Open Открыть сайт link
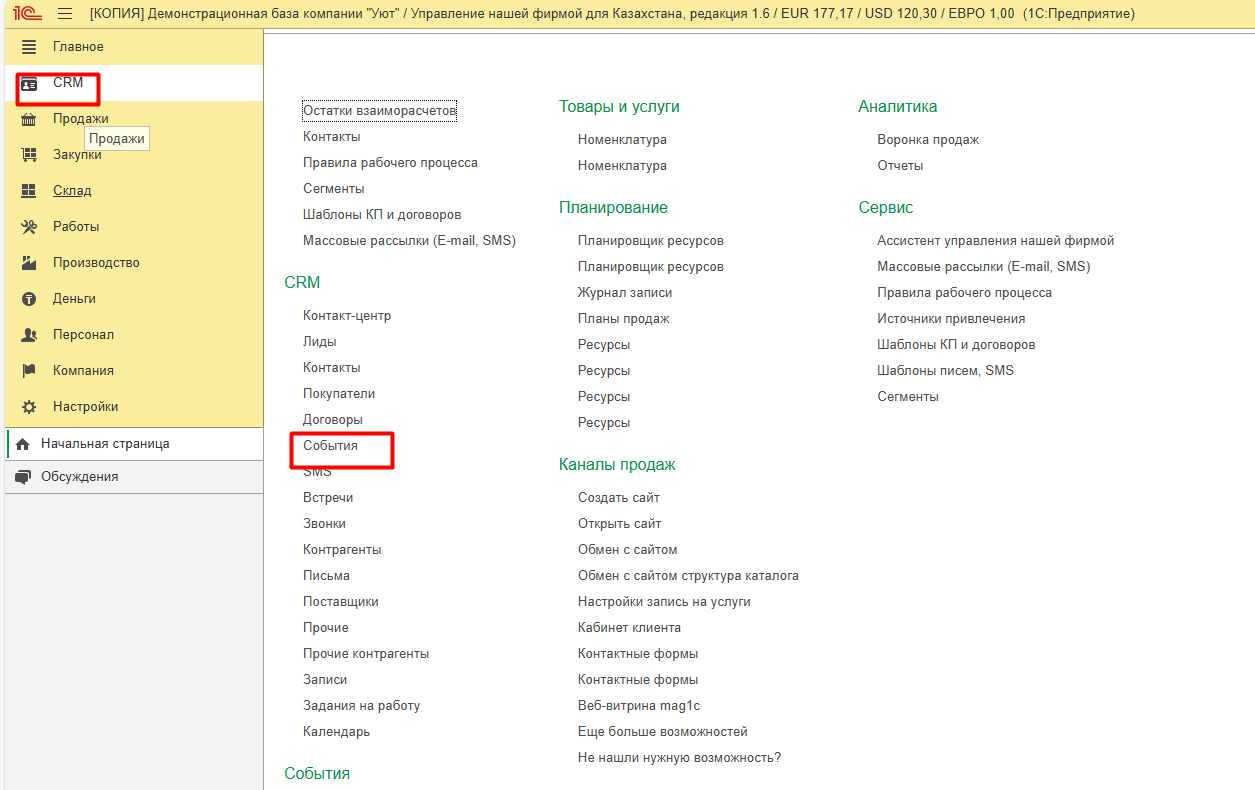 [x=620, y=524]
